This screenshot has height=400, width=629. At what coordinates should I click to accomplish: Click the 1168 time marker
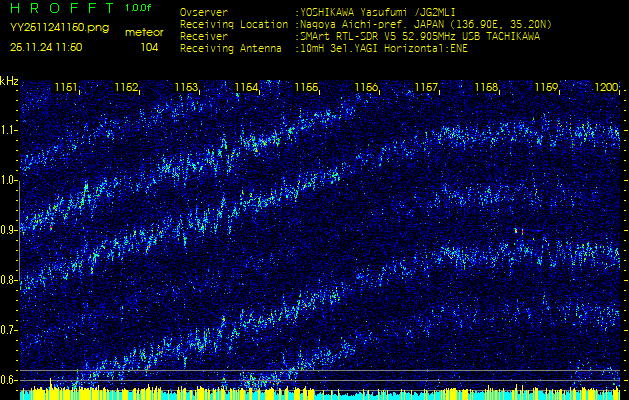(x=486, y=88)
